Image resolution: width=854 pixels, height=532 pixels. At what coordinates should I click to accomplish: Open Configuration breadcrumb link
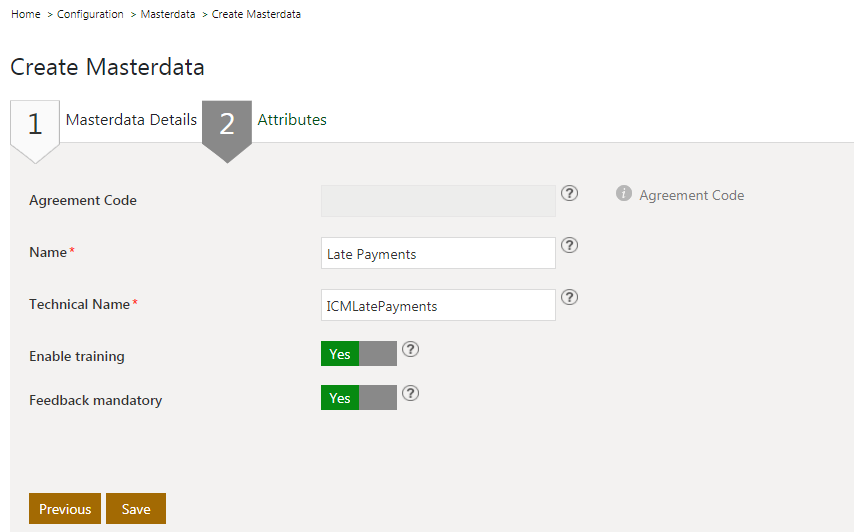pyautogui.click(x=90, y=15)
